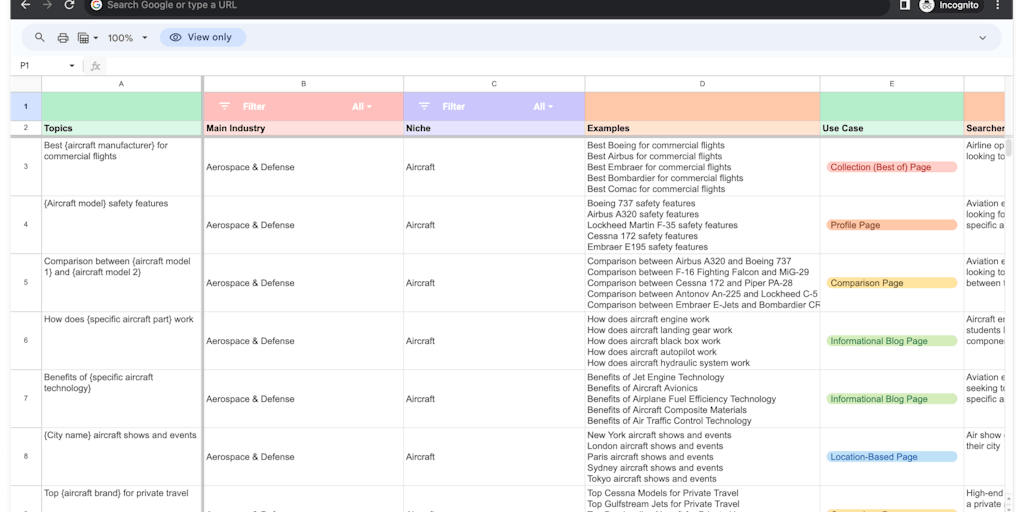Click the browser reload icon

pyautogui.click(x=69, y=5)
